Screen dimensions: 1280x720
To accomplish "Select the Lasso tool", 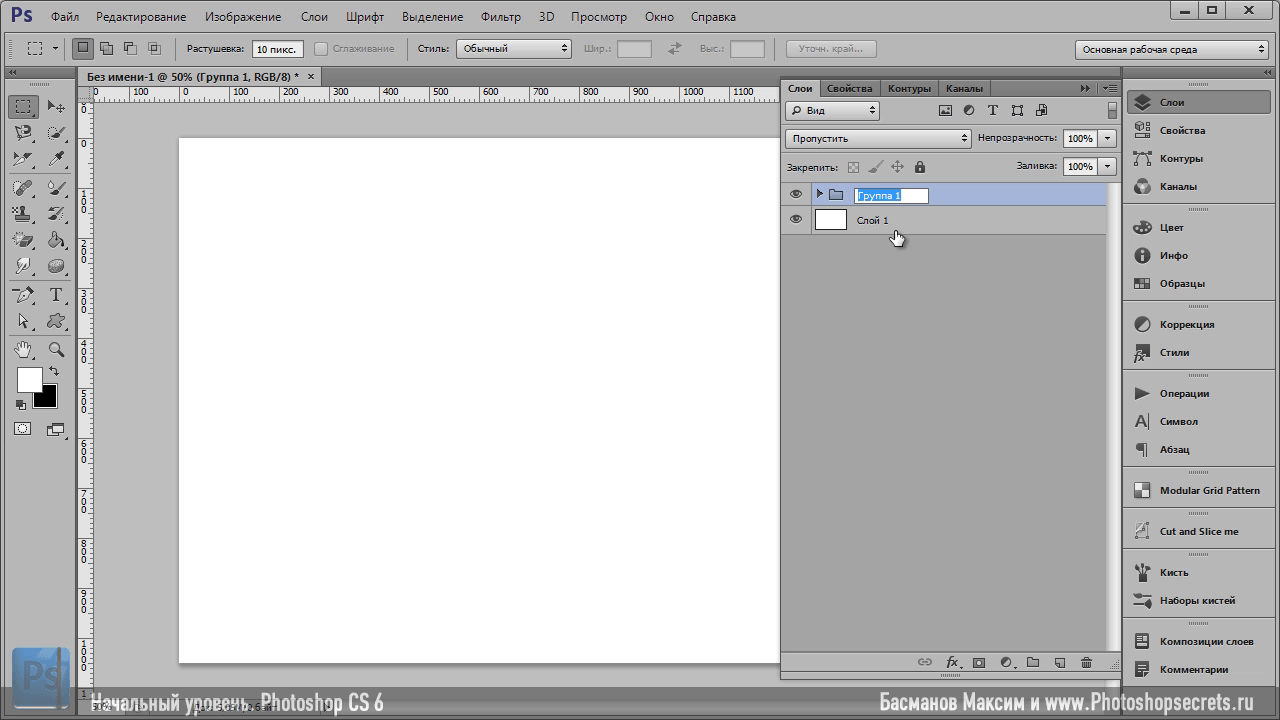I will pyautogui.click(x=24, y=133).
